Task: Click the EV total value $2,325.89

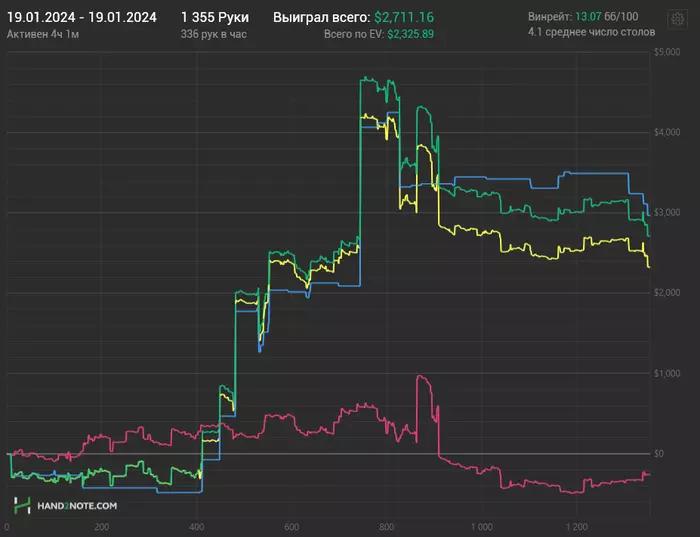Action: 410,34
